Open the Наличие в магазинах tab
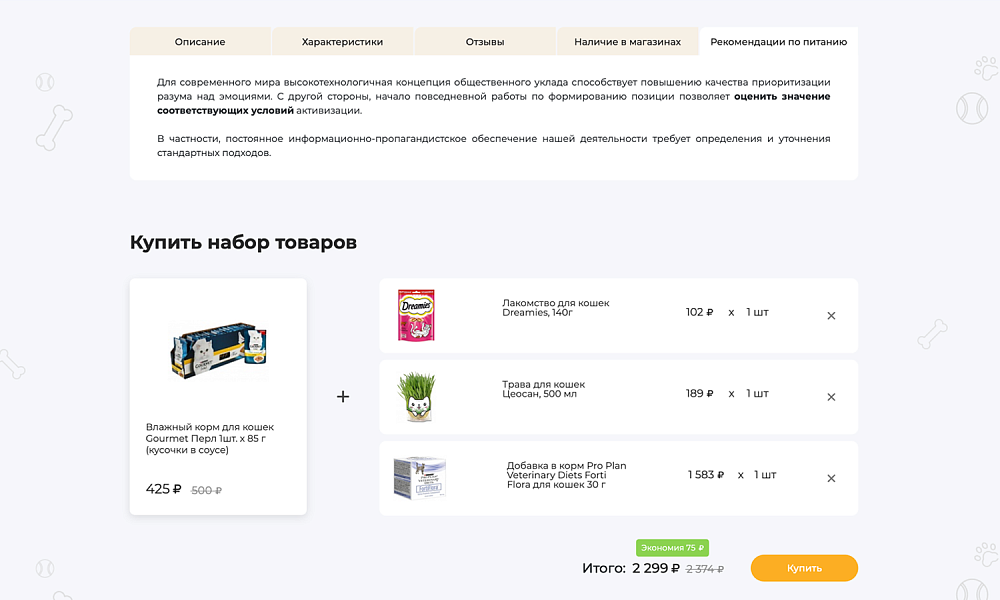The image size is (1000, 600). point(627,42)
